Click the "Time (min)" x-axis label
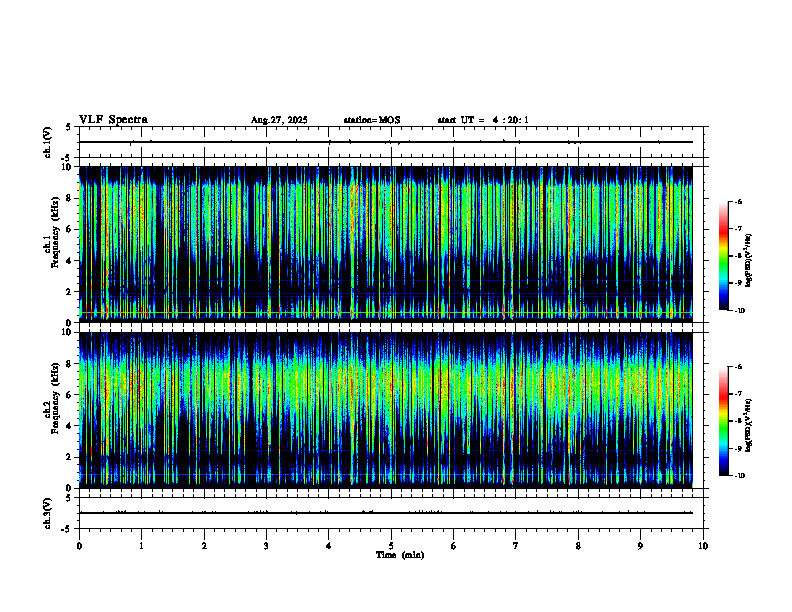 point(400,555)
